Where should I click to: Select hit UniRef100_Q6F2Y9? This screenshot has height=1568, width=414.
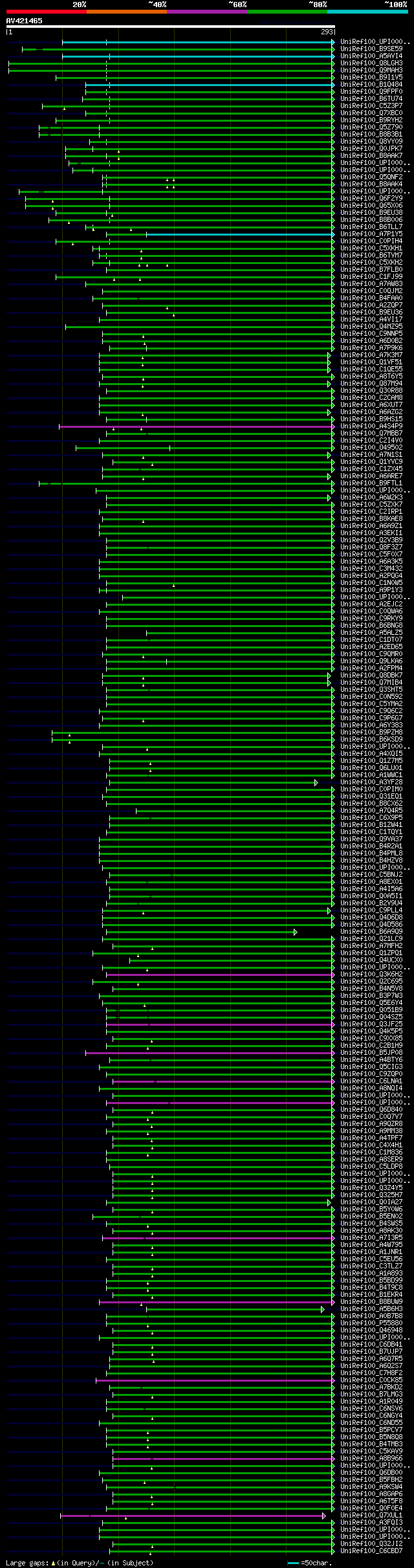click(371, 199)
